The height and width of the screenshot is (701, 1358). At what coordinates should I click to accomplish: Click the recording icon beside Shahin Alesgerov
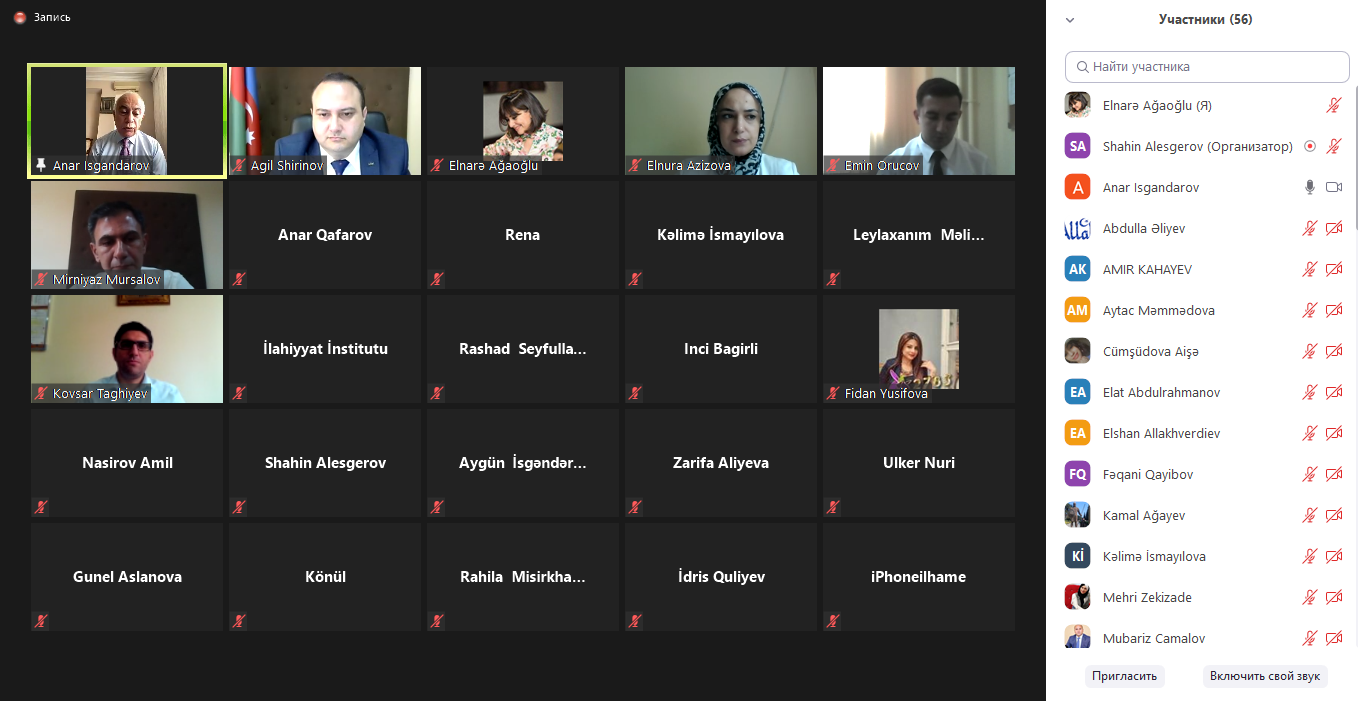tap(1310, 146)
